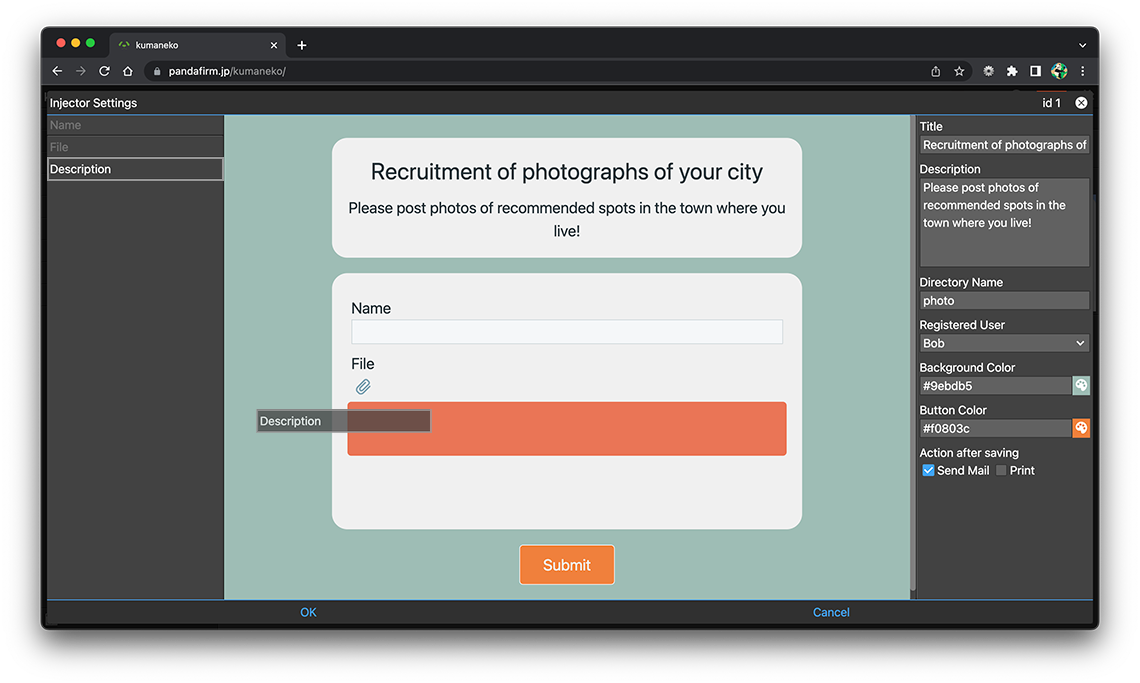
Task: Bookmark this page with the star icon
Action: pos(959,71)
